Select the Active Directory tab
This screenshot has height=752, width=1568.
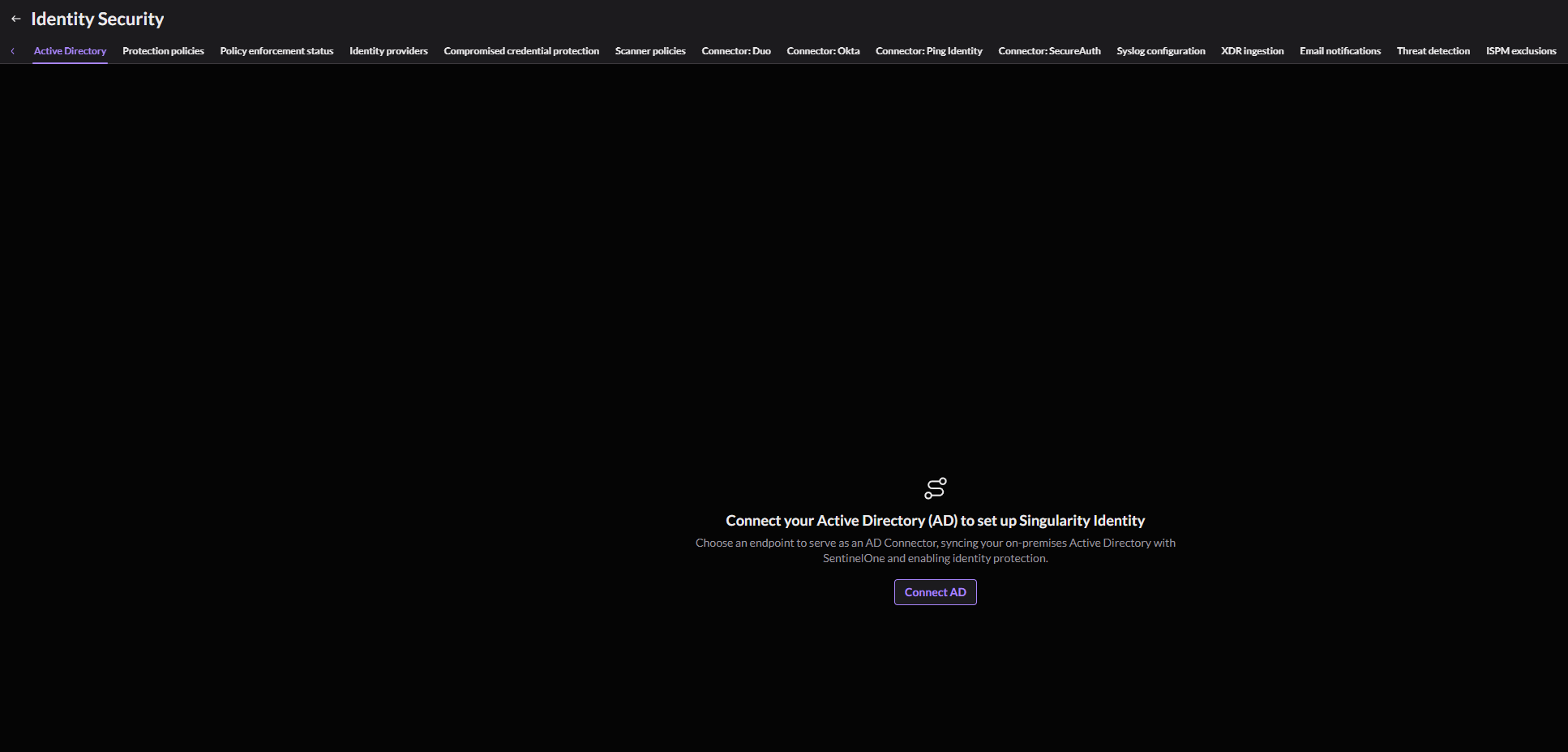pos(70,51)
